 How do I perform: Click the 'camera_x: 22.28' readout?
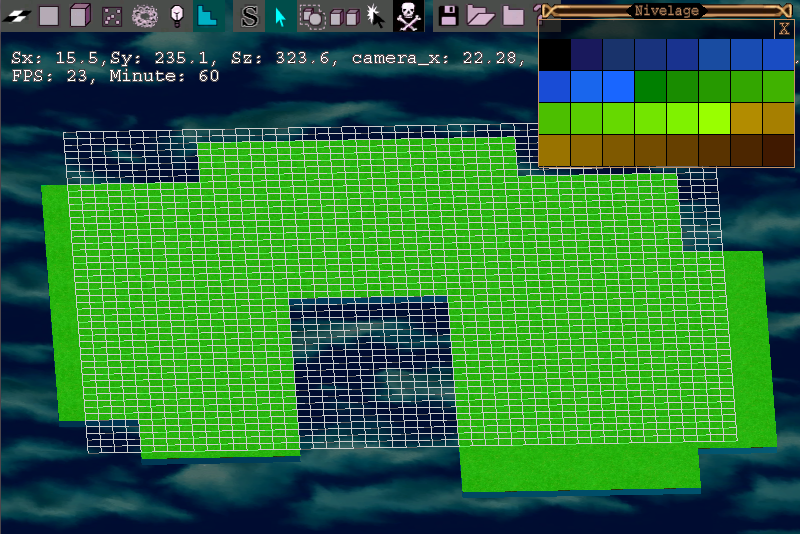point(434,58)
